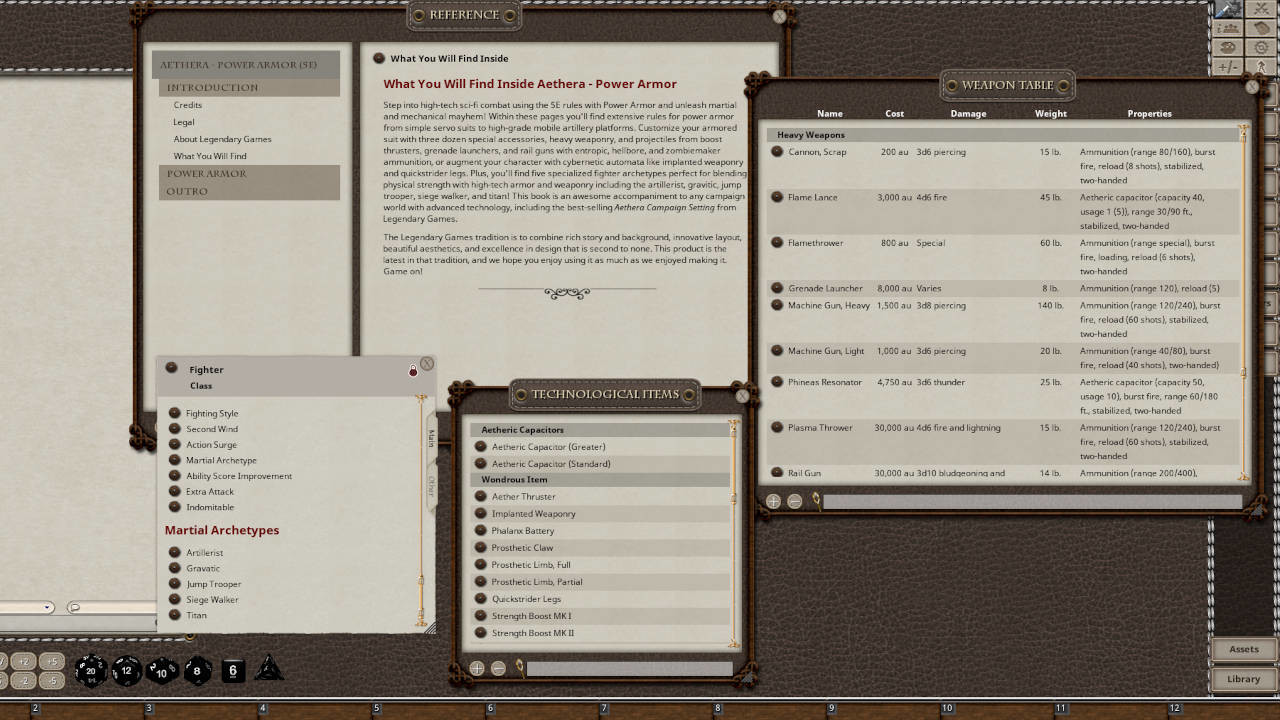Click the standing figure icon in the sidebar
1280x720 pixels.
1262,66
